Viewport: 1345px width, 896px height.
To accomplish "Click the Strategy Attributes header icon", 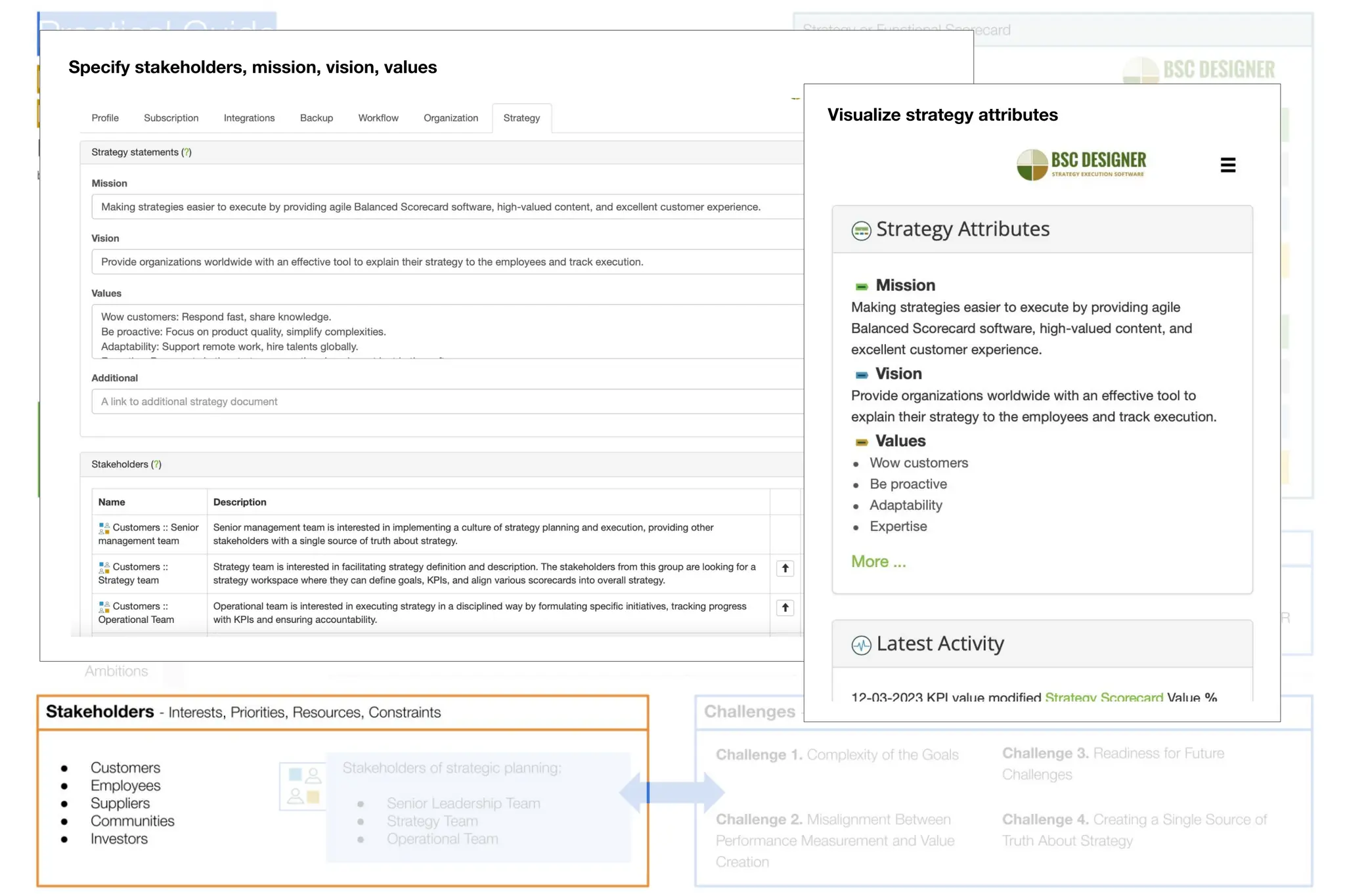I will [861, 230].
